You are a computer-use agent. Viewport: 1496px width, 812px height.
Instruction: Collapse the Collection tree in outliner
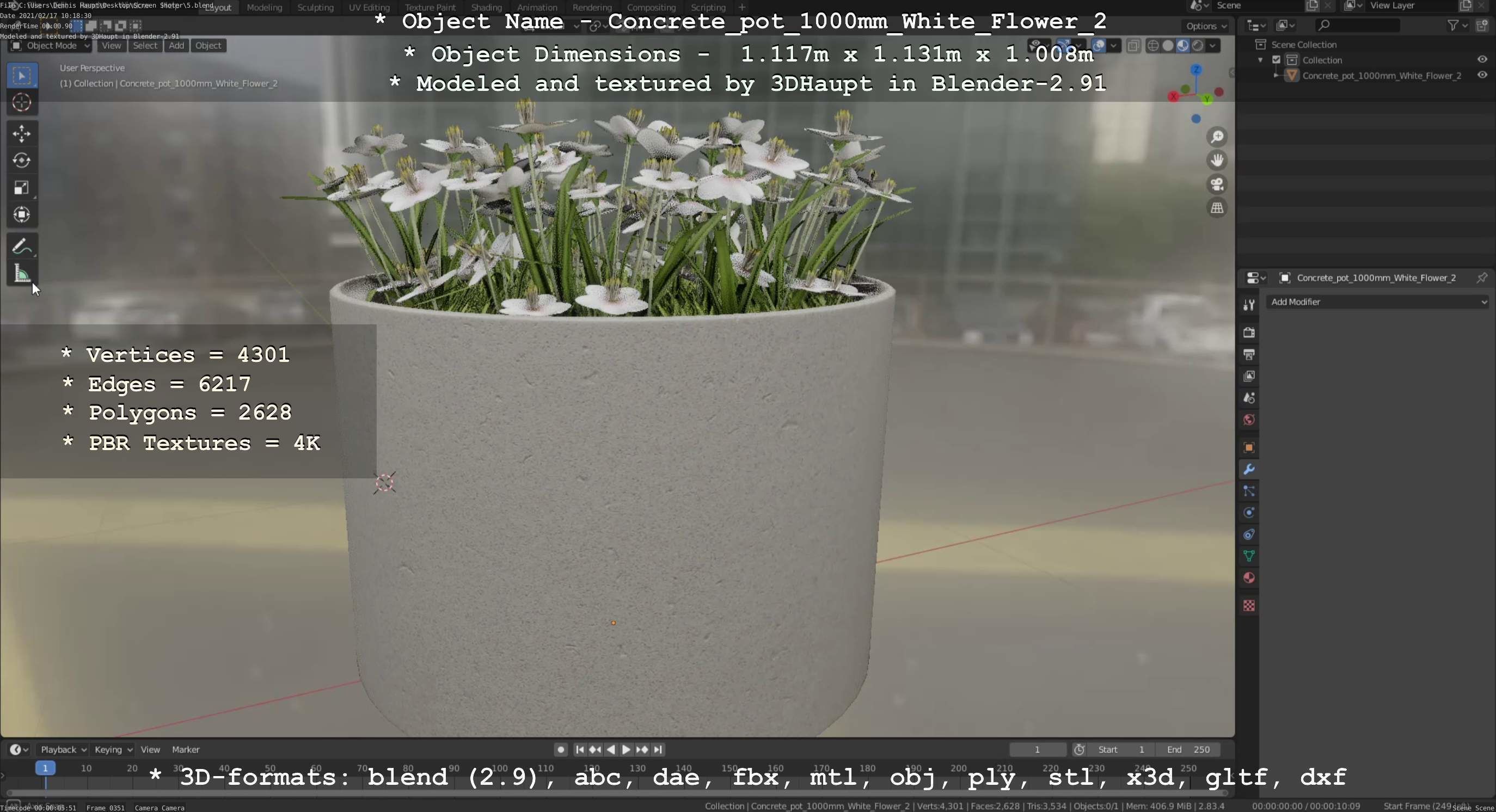click(x=1260, y=60)
